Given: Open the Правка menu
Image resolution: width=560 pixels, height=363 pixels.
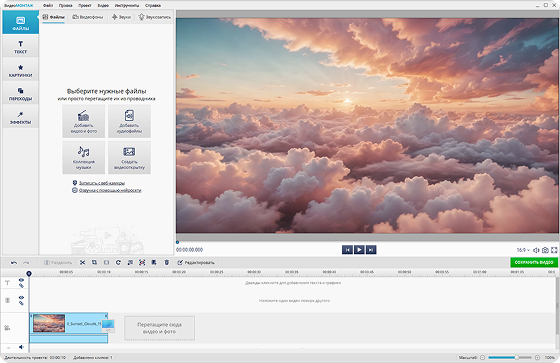Looking at the screenshot, I should [66, 5].
